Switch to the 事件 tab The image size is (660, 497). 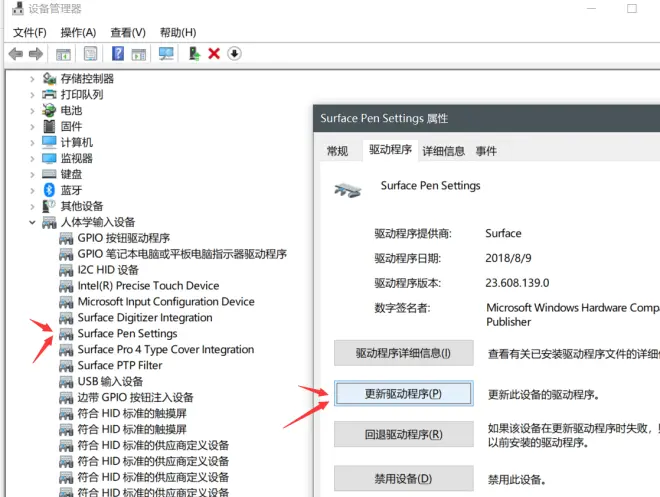[486, 151]
